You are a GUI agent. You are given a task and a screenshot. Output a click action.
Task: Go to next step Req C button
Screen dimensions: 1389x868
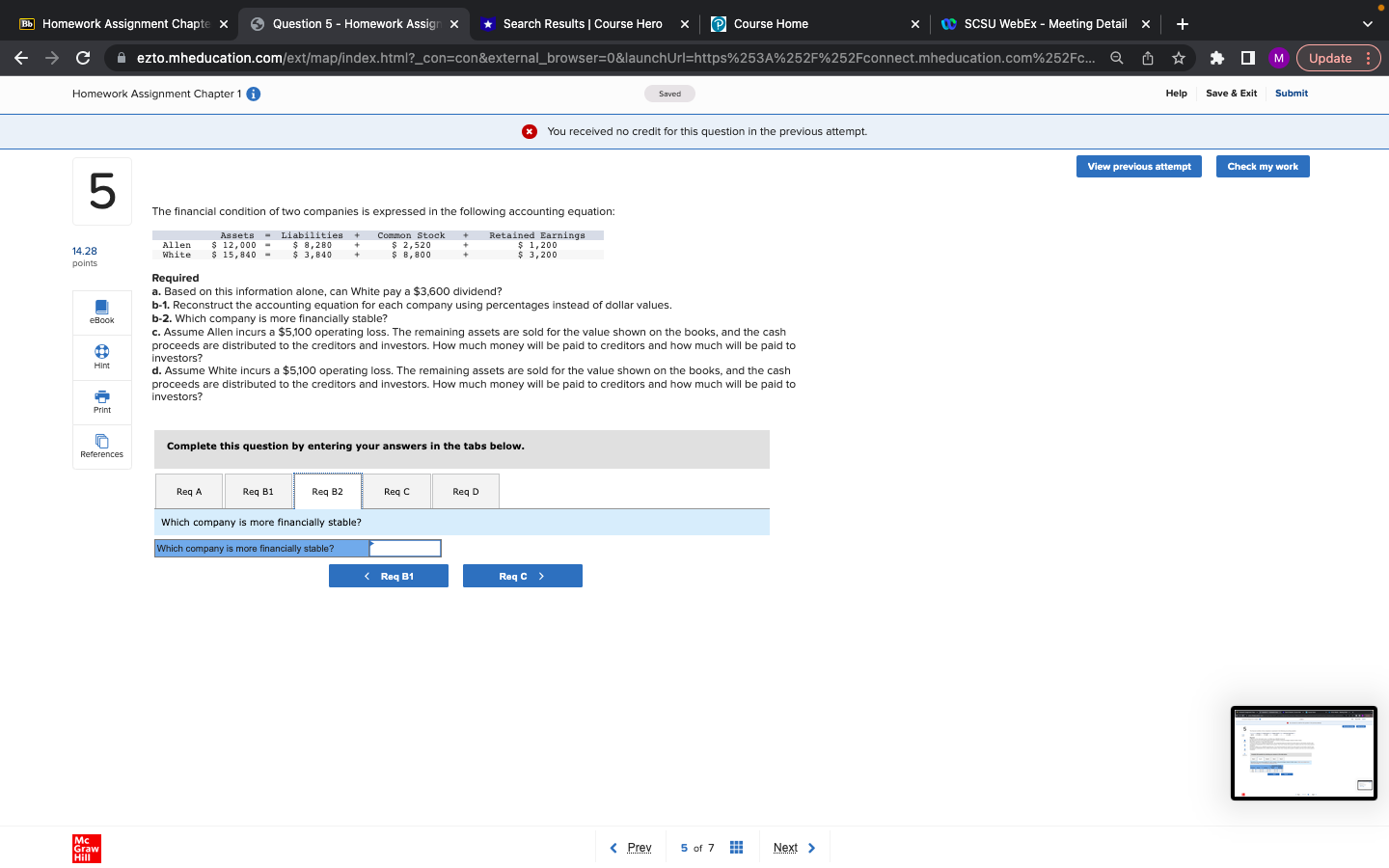tap(523, 576)
